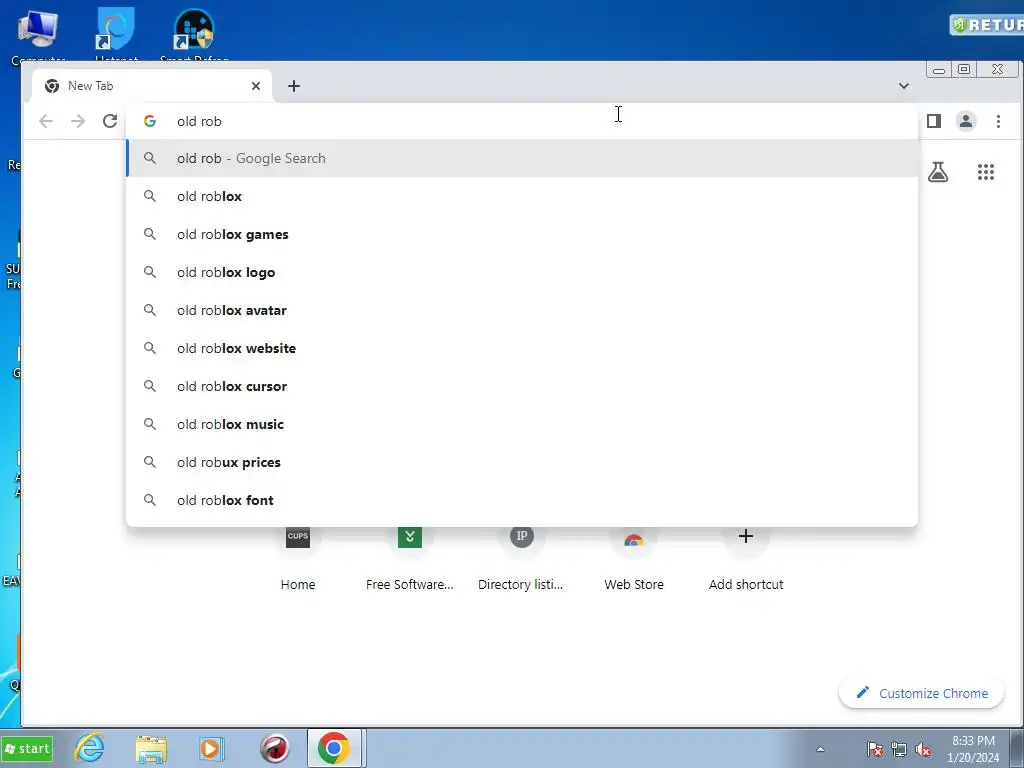Open the red round taskbar app
Viewport: 1024px width, 768px height.
click(x=274, y=748)
